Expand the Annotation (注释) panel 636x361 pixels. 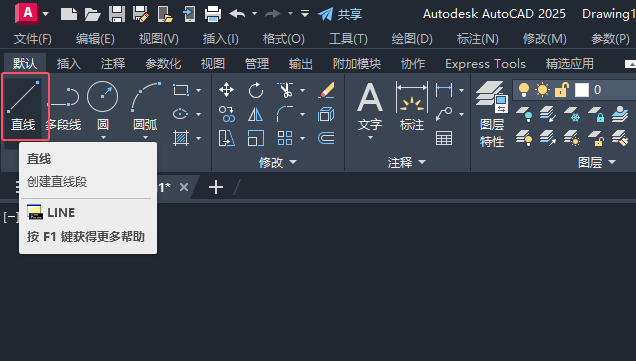(406, 163)
